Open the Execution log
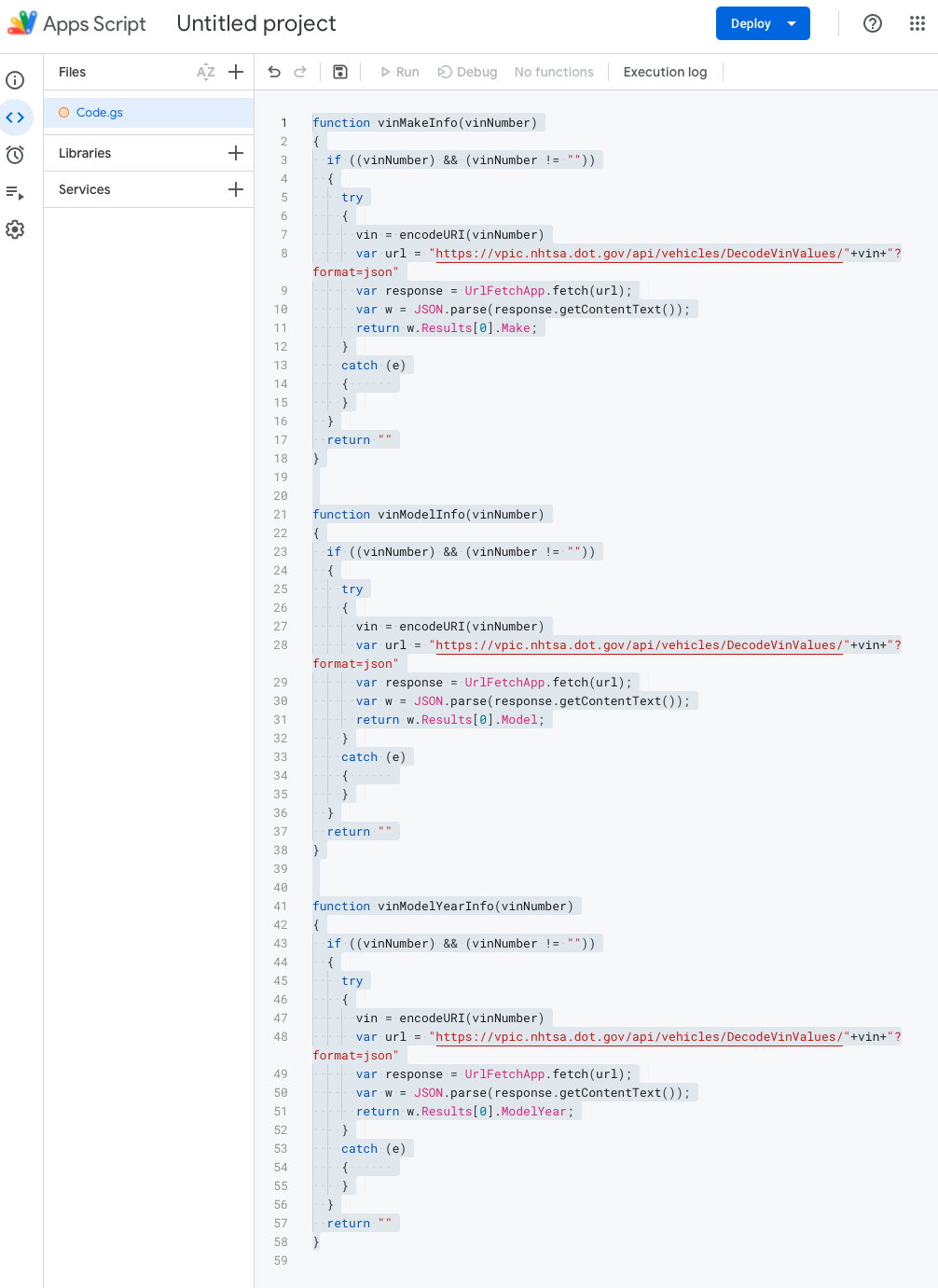938x1288 pixels. (x=665, y=72)
